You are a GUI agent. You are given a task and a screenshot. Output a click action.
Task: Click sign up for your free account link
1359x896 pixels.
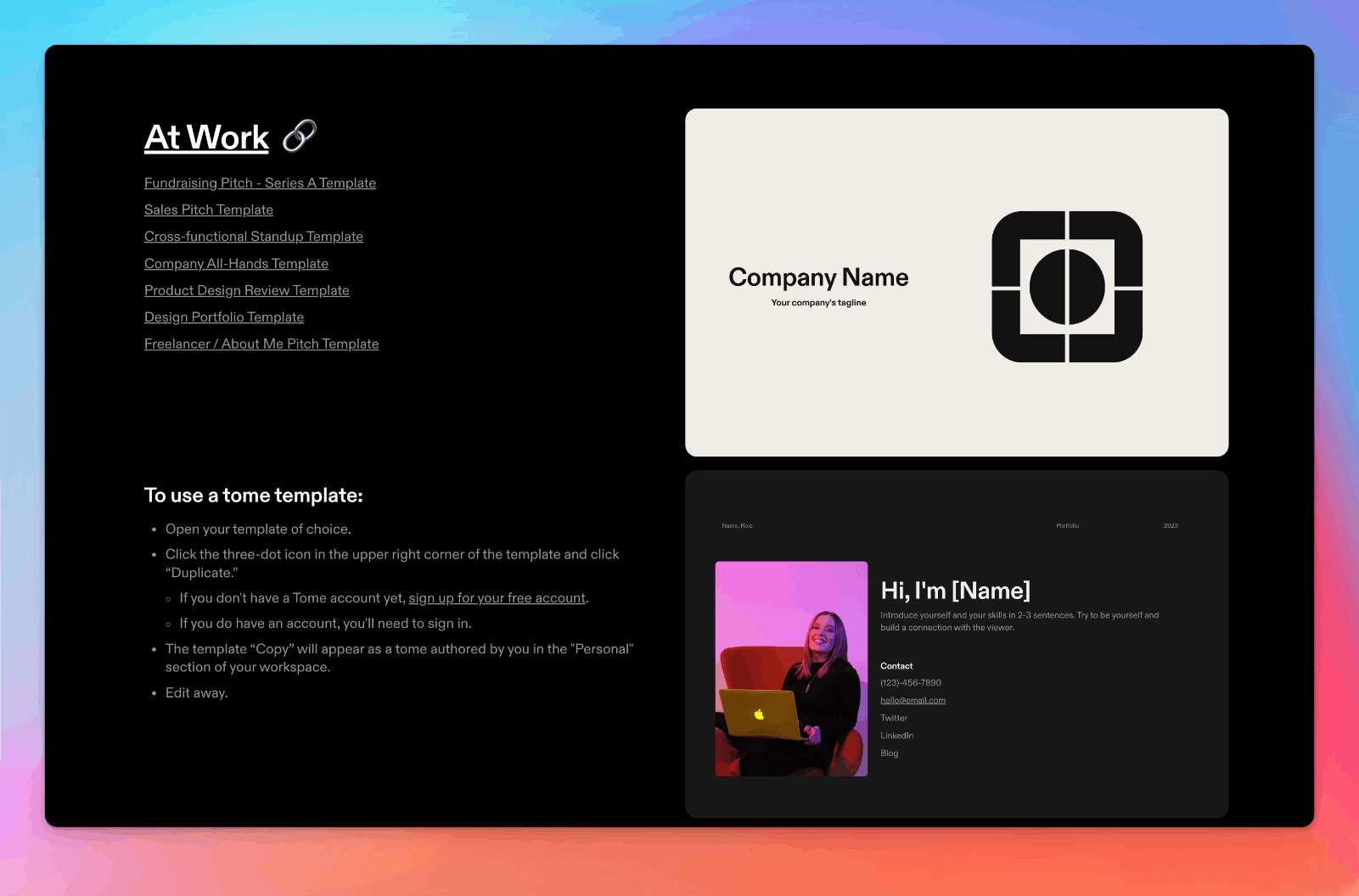tap(497, 598)
